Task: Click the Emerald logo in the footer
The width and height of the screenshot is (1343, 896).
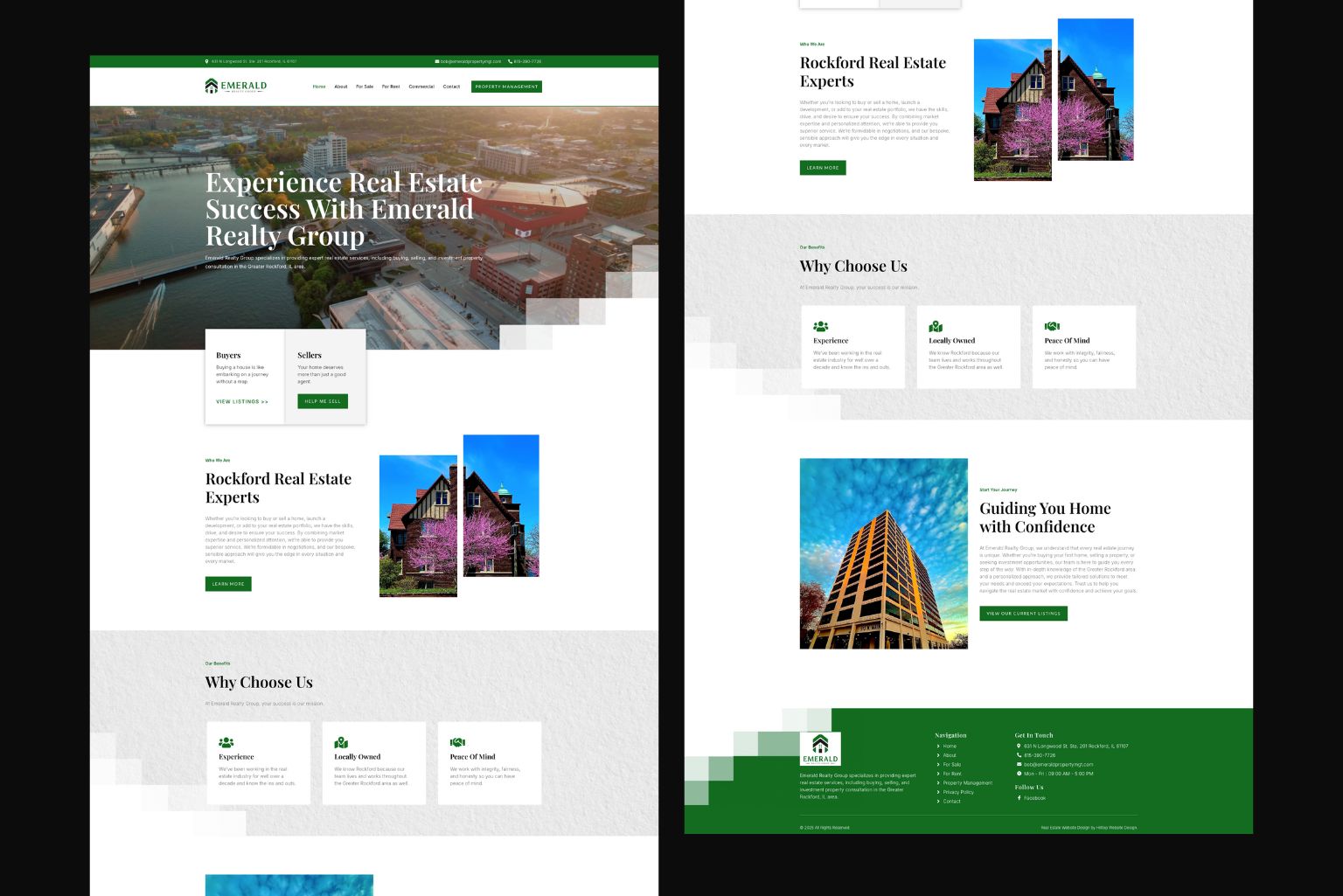Action: click(x=820, y=749)
